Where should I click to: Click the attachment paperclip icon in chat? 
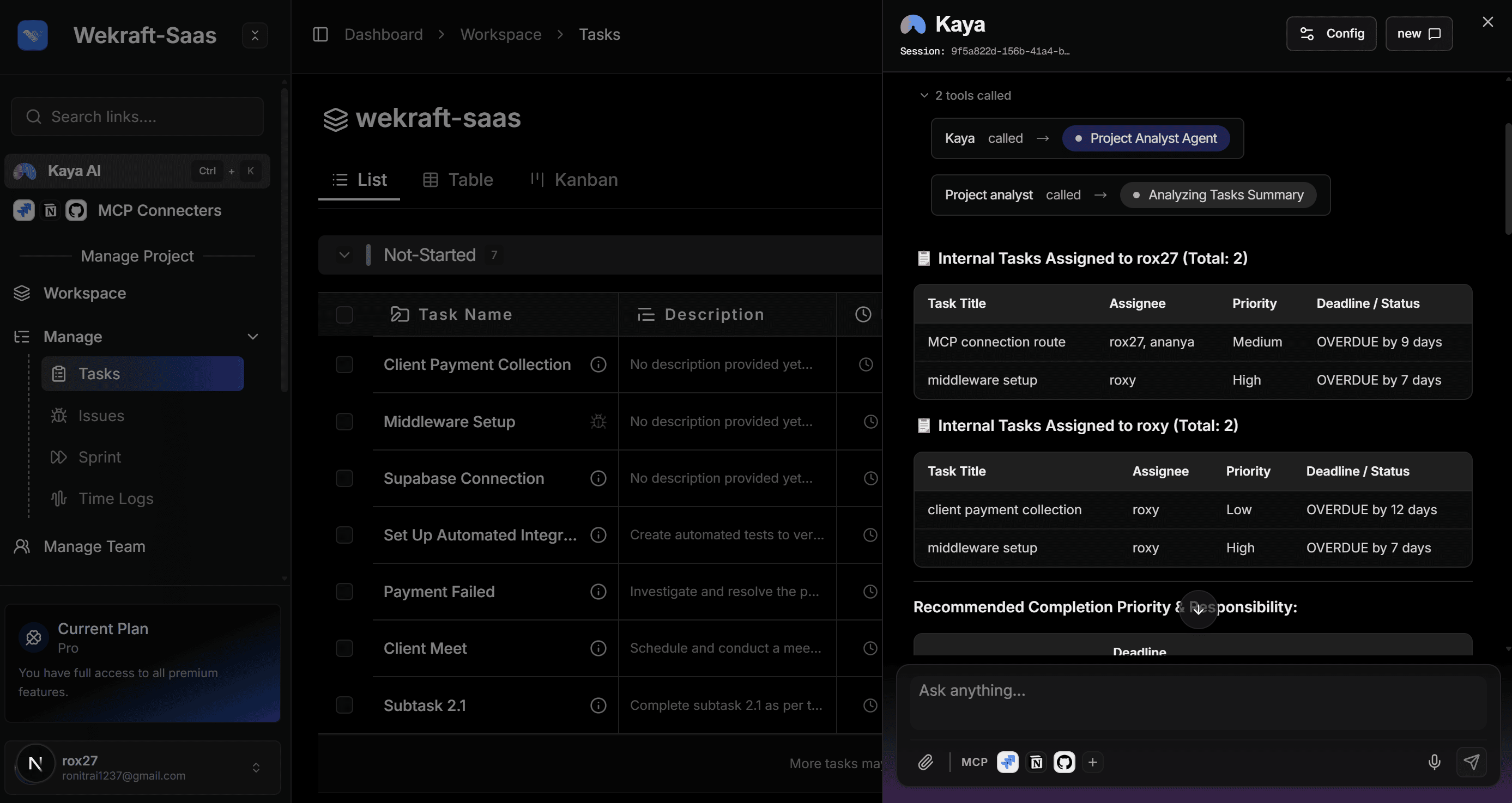coord(926,762)
